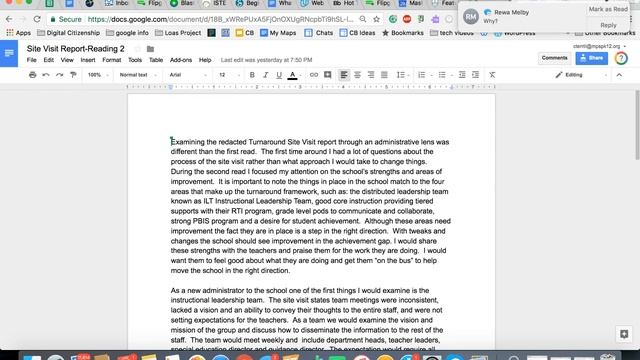The height and width of the screenshot is (360, 640).
Task: Open the Docs home icon
Action: point(9,53)
